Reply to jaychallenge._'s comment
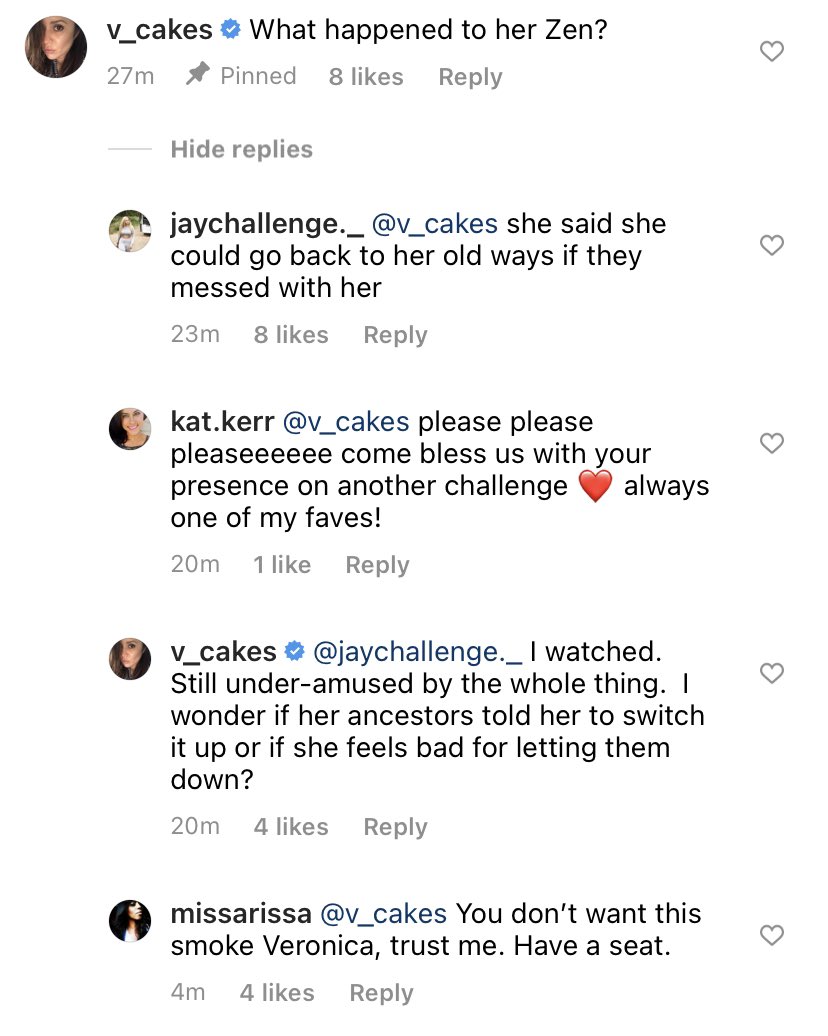This screenshot has height=1036, width=828. click(395, 335)
